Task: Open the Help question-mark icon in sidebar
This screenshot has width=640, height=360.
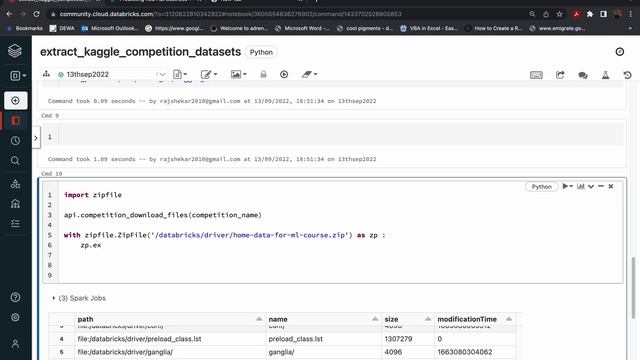Action: 16,297
